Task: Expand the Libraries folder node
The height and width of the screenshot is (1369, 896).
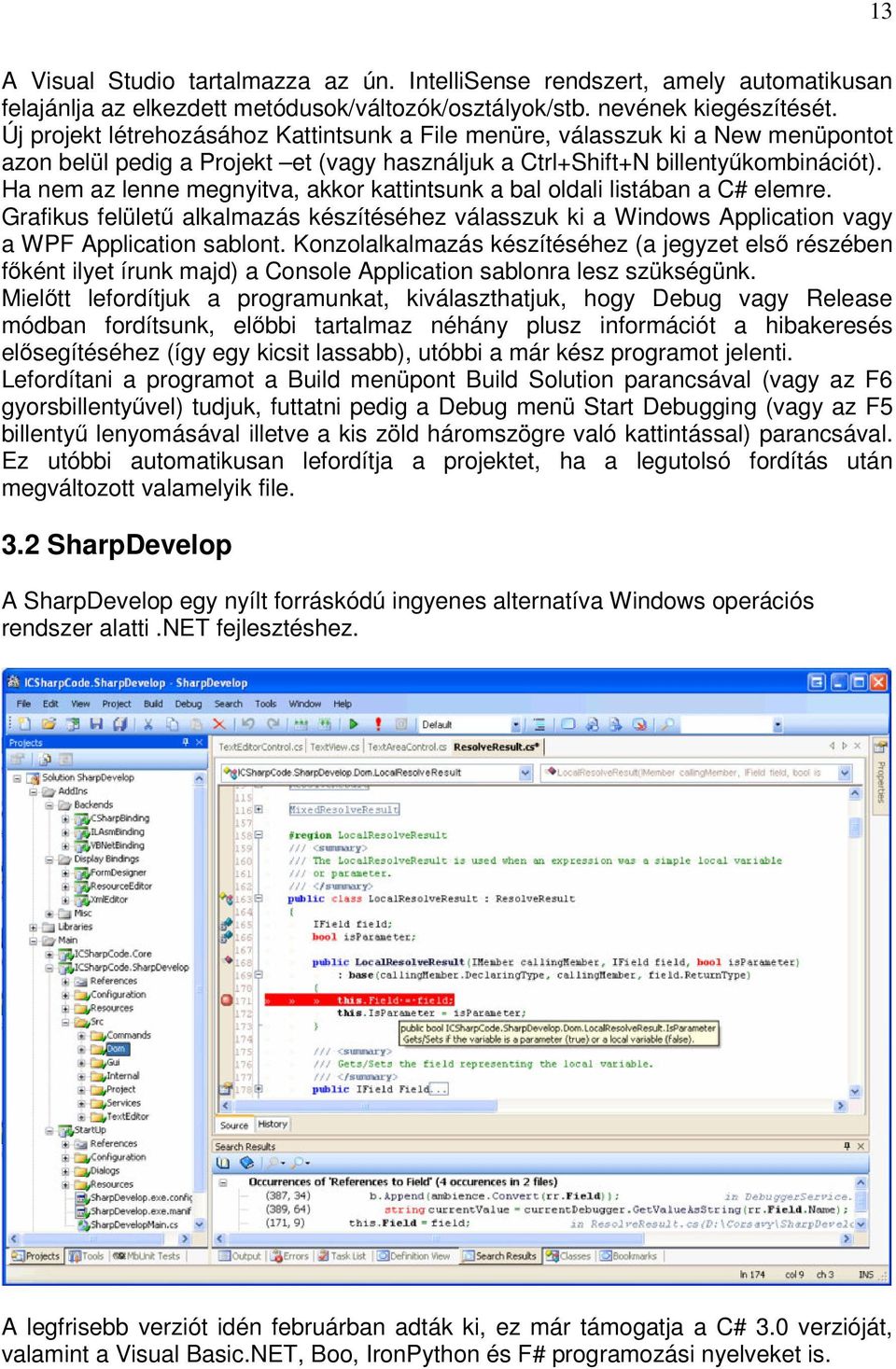Action: [34, 928]
